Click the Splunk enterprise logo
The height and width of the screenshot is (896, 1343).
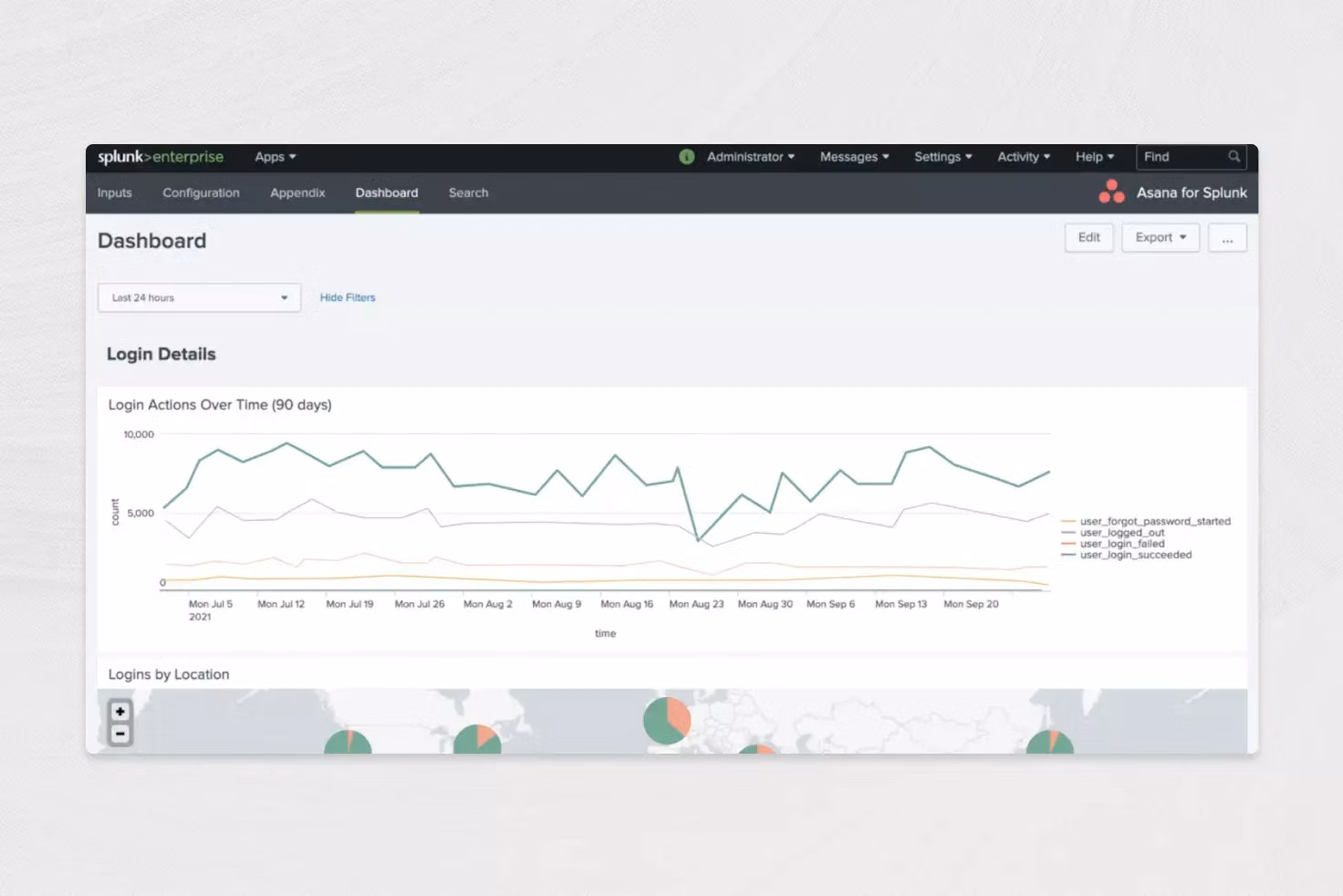tap(161, 157)
